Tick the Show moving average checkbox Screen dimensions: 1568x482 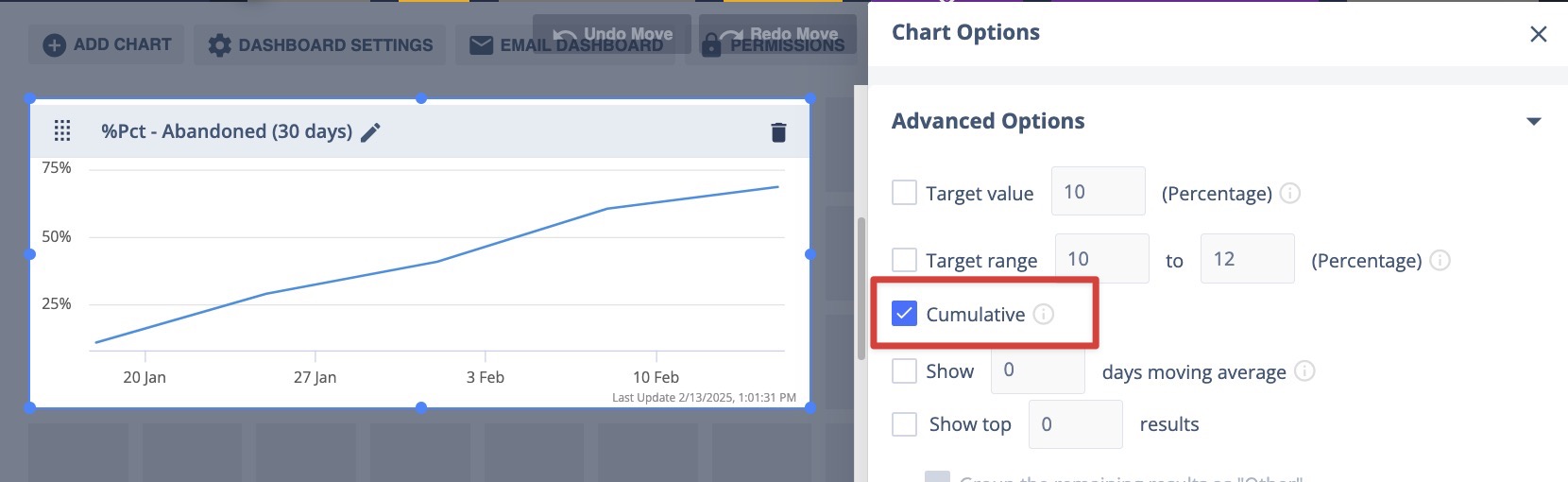(904, 370)
